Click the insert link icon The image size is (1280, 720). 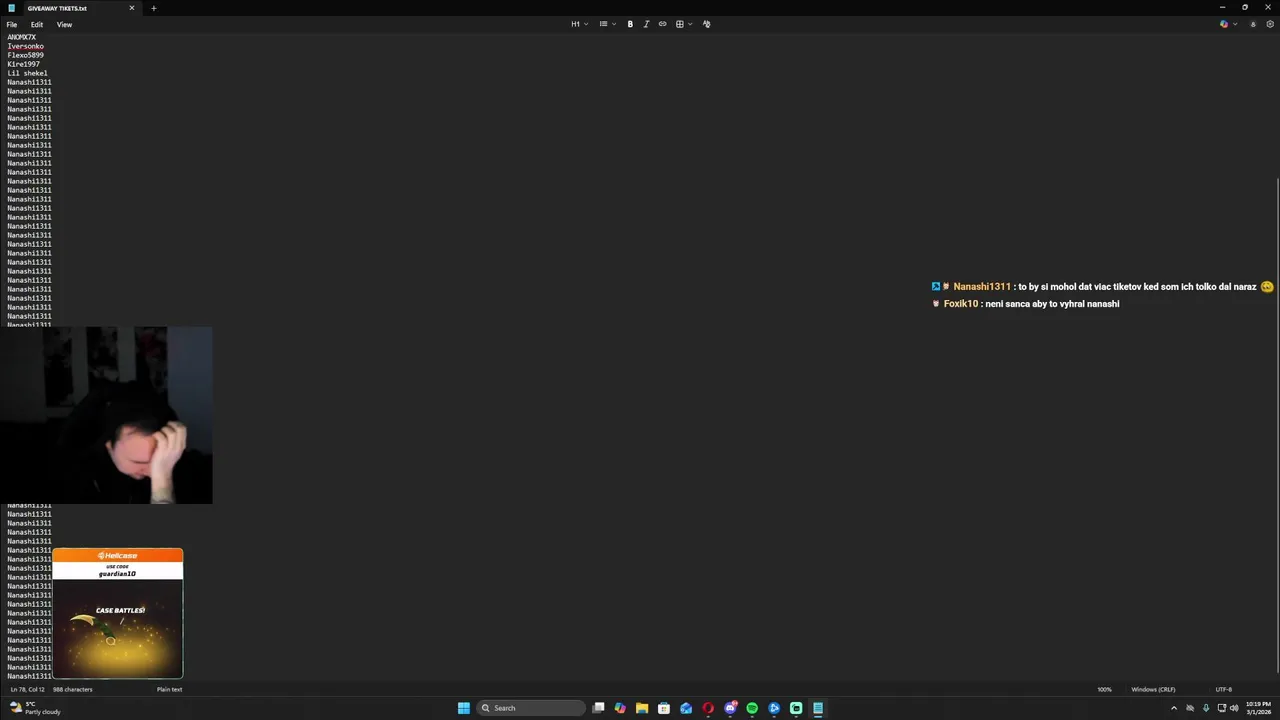click(x=662, y=24)
